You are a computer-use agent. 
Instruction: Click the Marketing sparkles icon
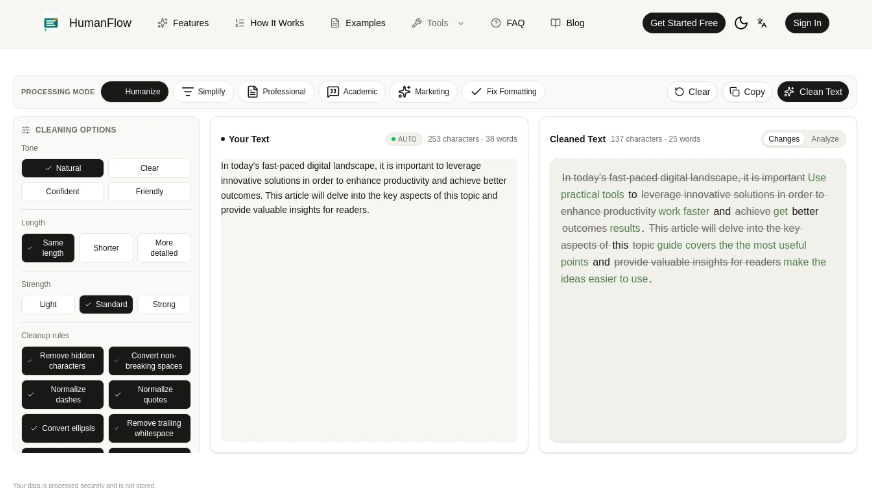404,92
